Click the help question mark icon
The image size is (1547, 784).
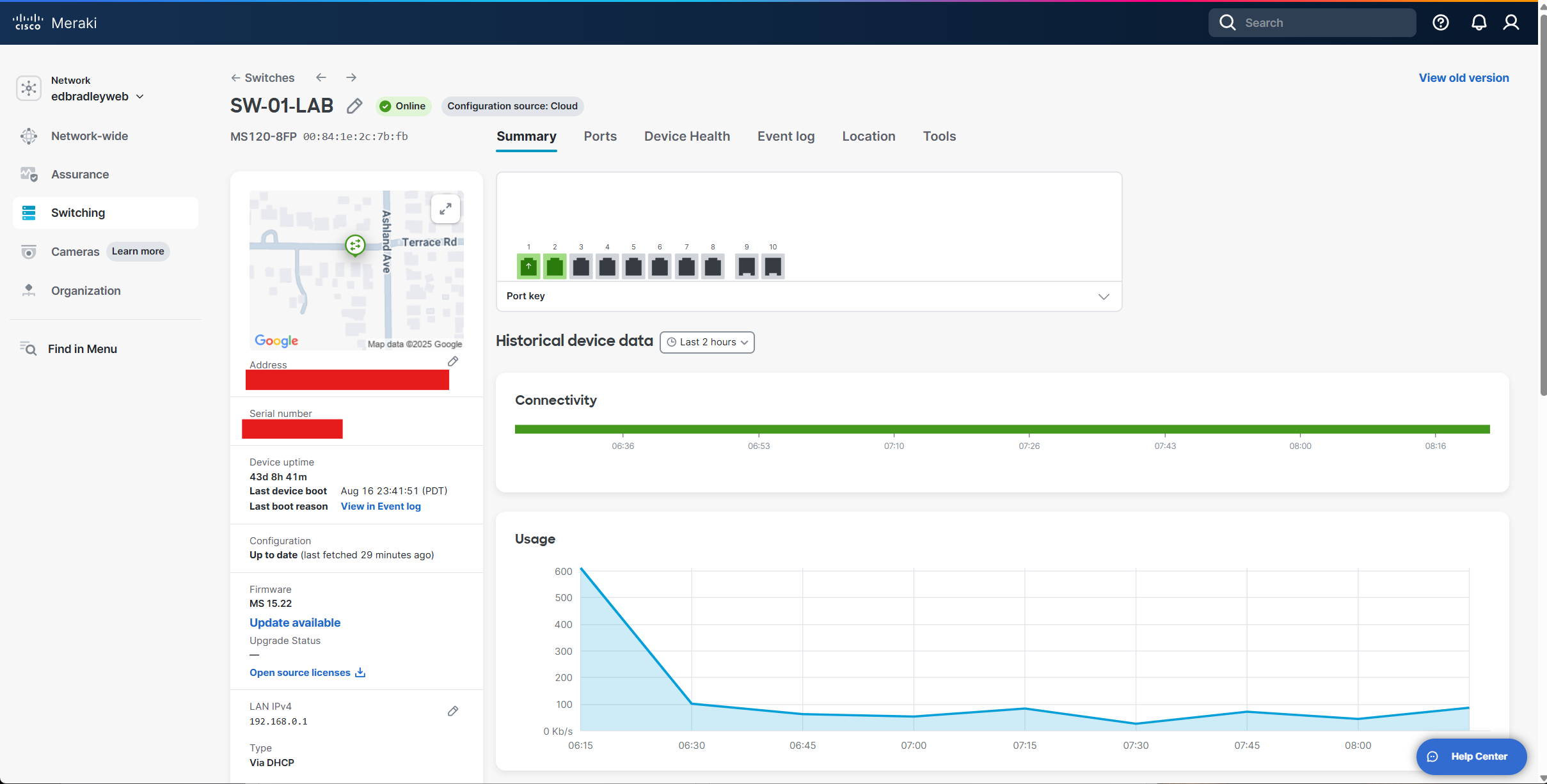pyautogui.click(x=1440, y=23)
